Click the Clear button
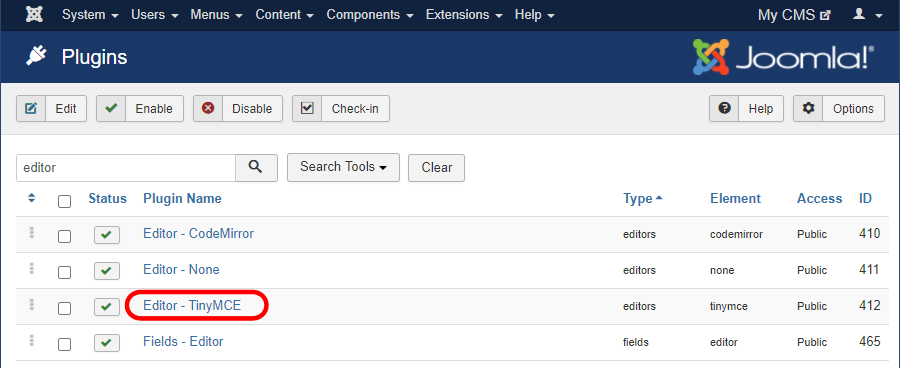 [x=436, y=168]
